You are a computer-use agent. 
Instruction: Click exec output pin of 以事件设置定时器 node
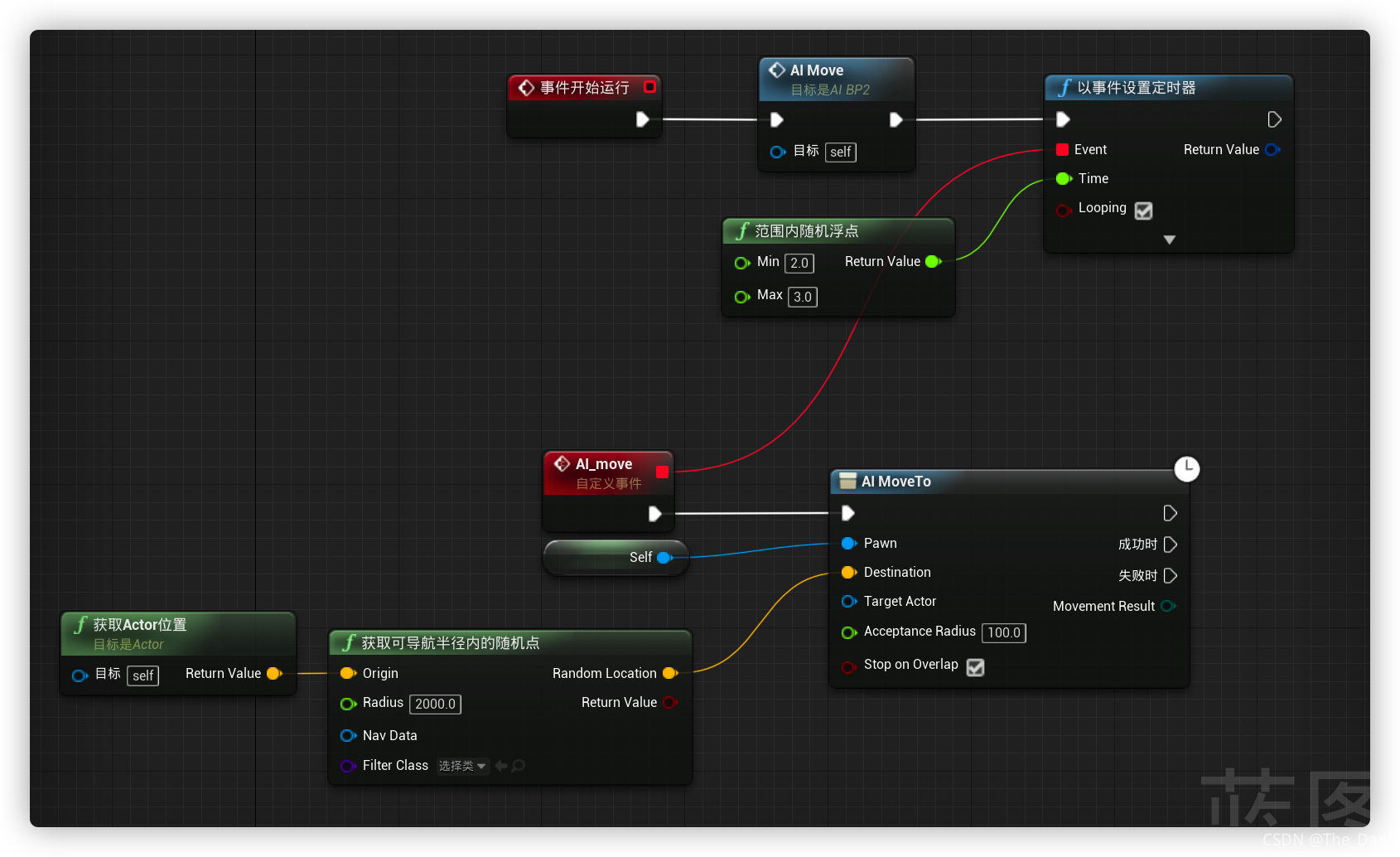tap(1275, 119)
